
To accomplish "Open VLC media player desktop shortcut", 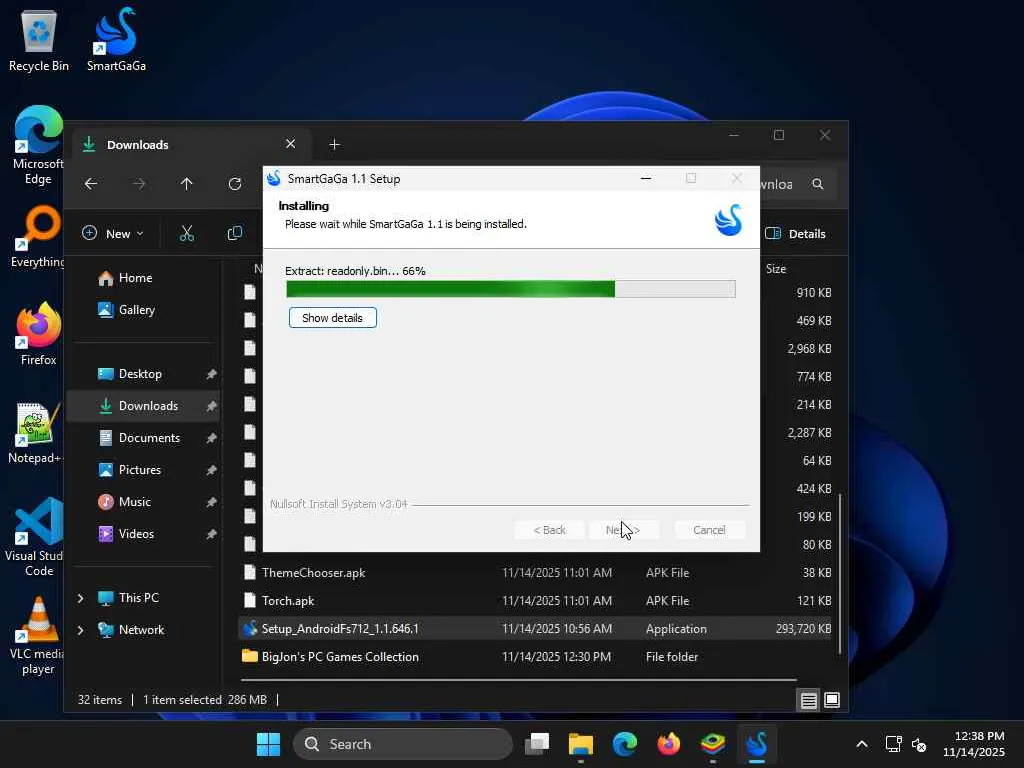I will tap(37, 636).
